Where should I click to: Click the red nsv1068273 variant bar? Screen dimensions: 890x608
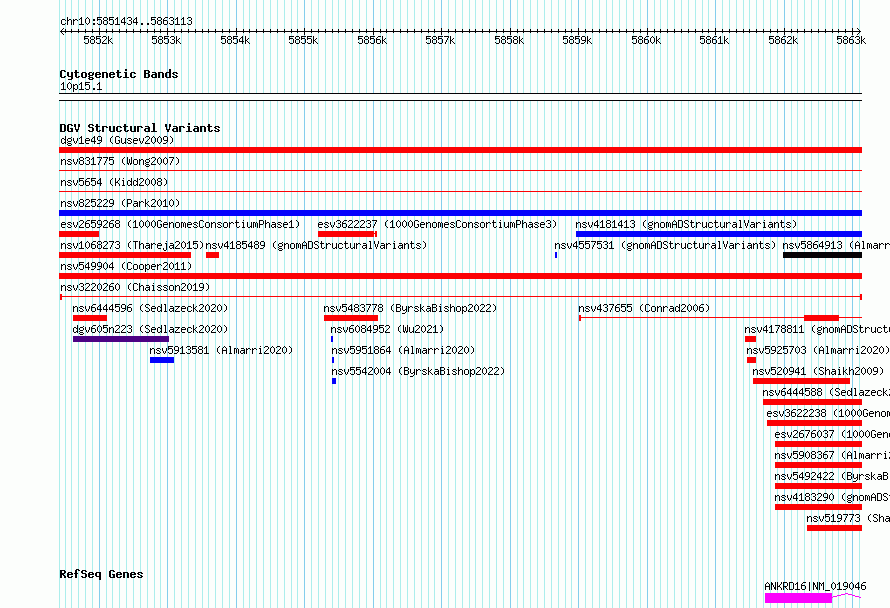(125, 255)
